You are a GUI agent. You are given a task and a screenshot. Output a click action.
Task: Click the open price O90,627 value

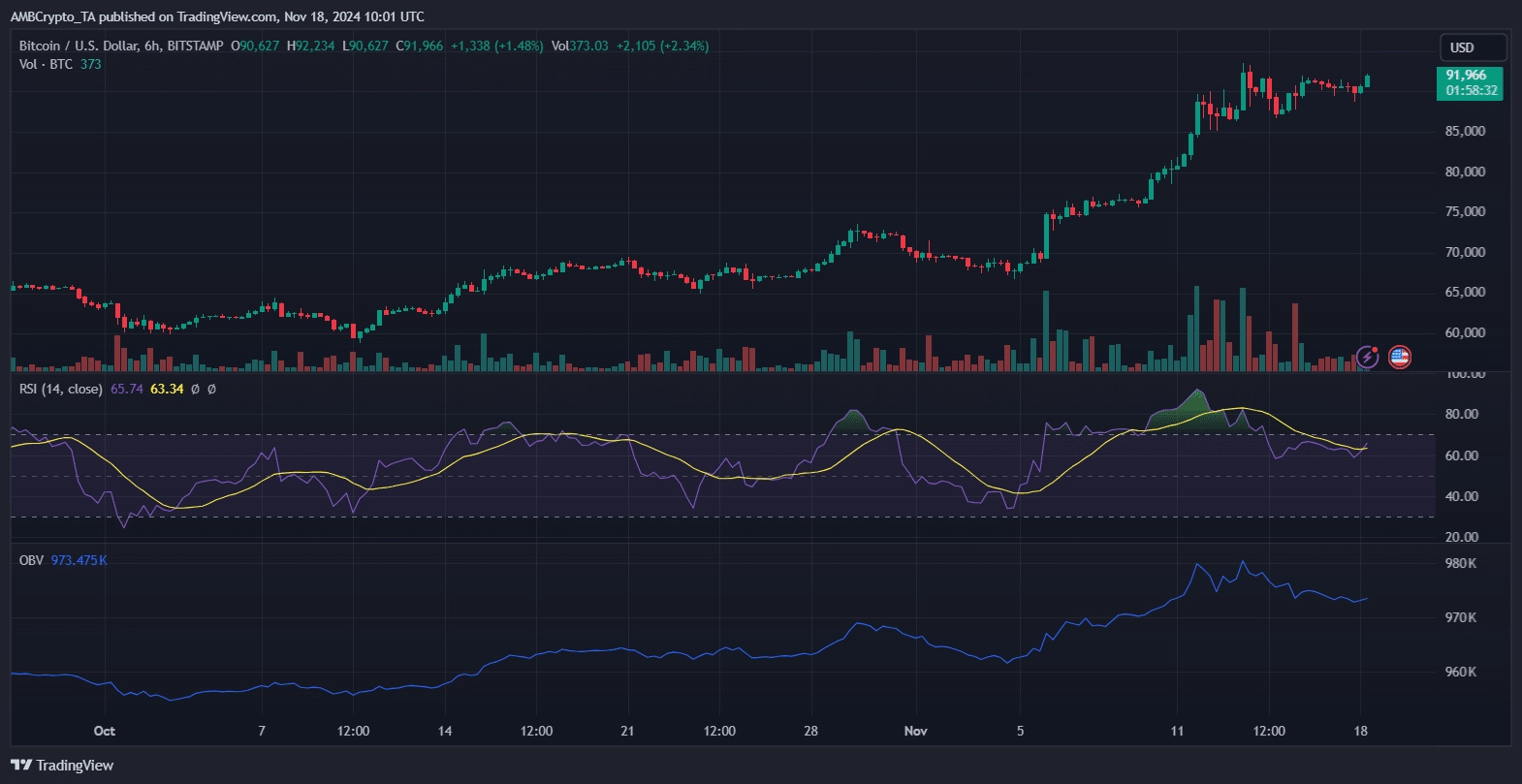tap(255, 46)
